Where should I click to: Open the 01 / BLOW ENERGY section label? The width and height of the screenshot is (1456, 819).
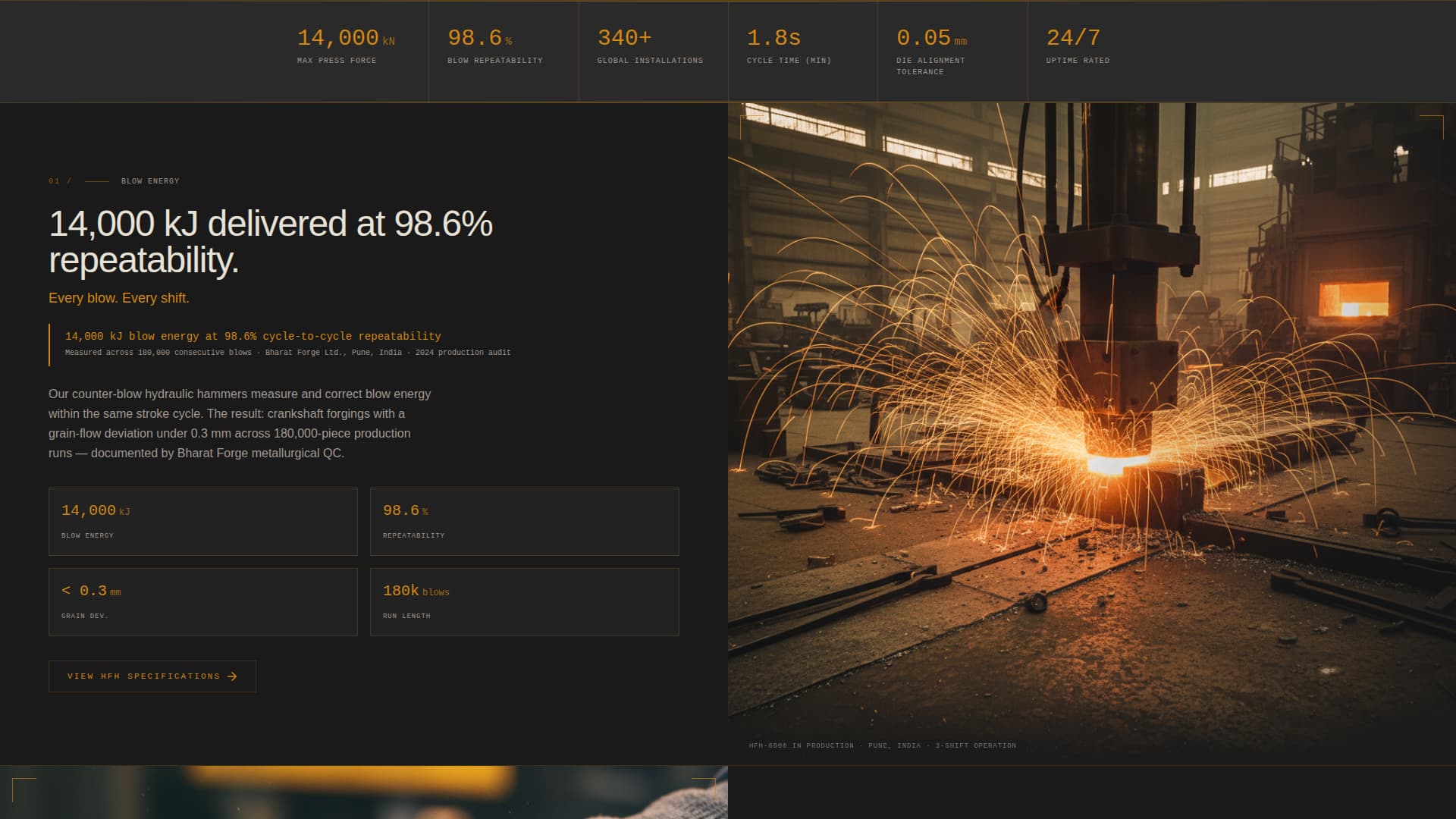pyautogui.click(x=114, y=181)
